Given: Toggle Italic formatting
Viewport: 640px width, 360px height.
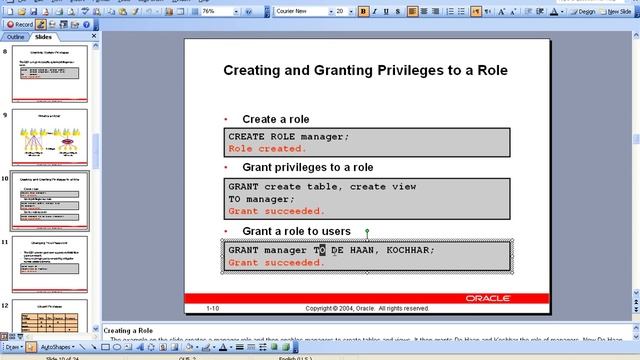Looking at the screenshot, I should (x=374, y=12).
